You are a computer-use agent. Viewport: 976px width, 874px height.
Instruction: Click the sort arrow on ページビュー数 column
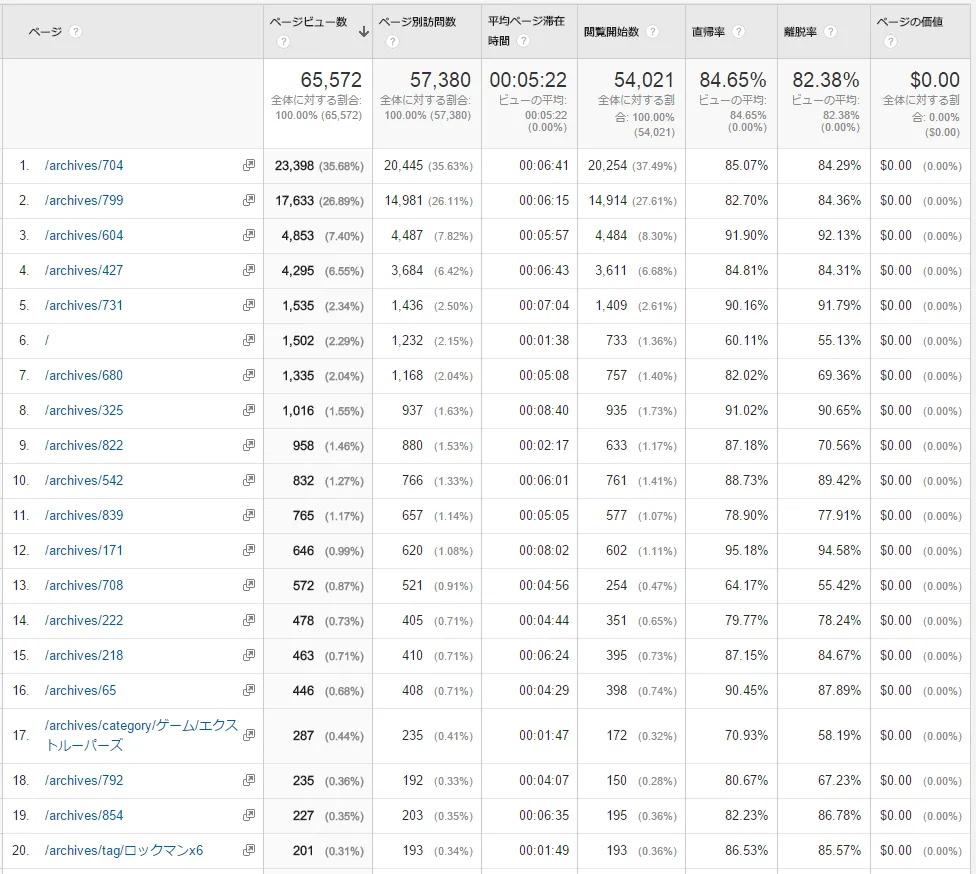(363, 31)
